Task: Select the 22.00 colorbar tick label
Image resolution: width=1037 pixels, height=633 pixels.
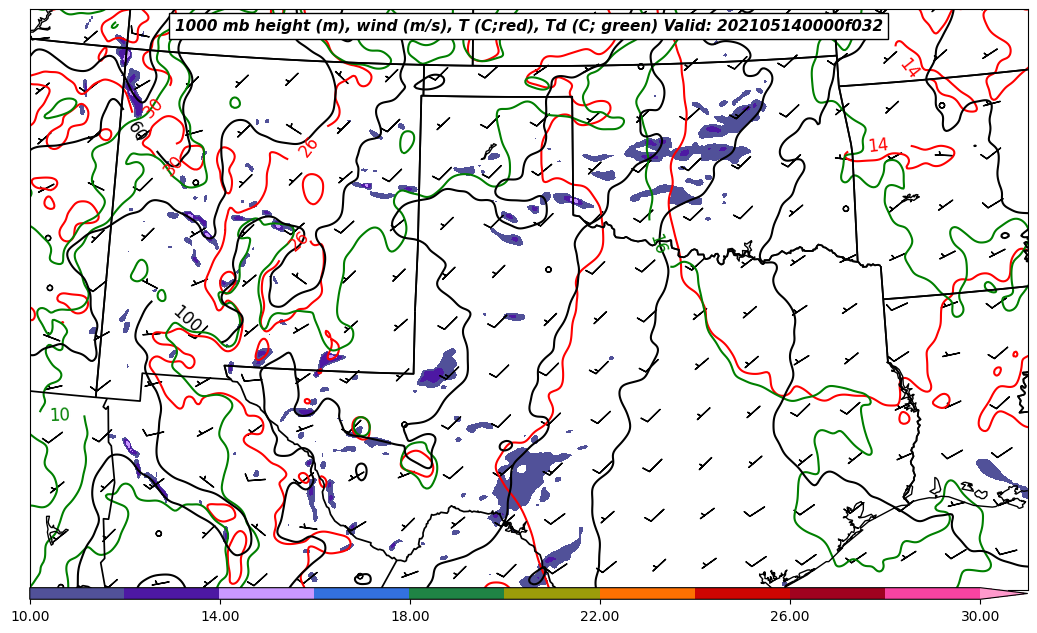Action: [600, 616]
